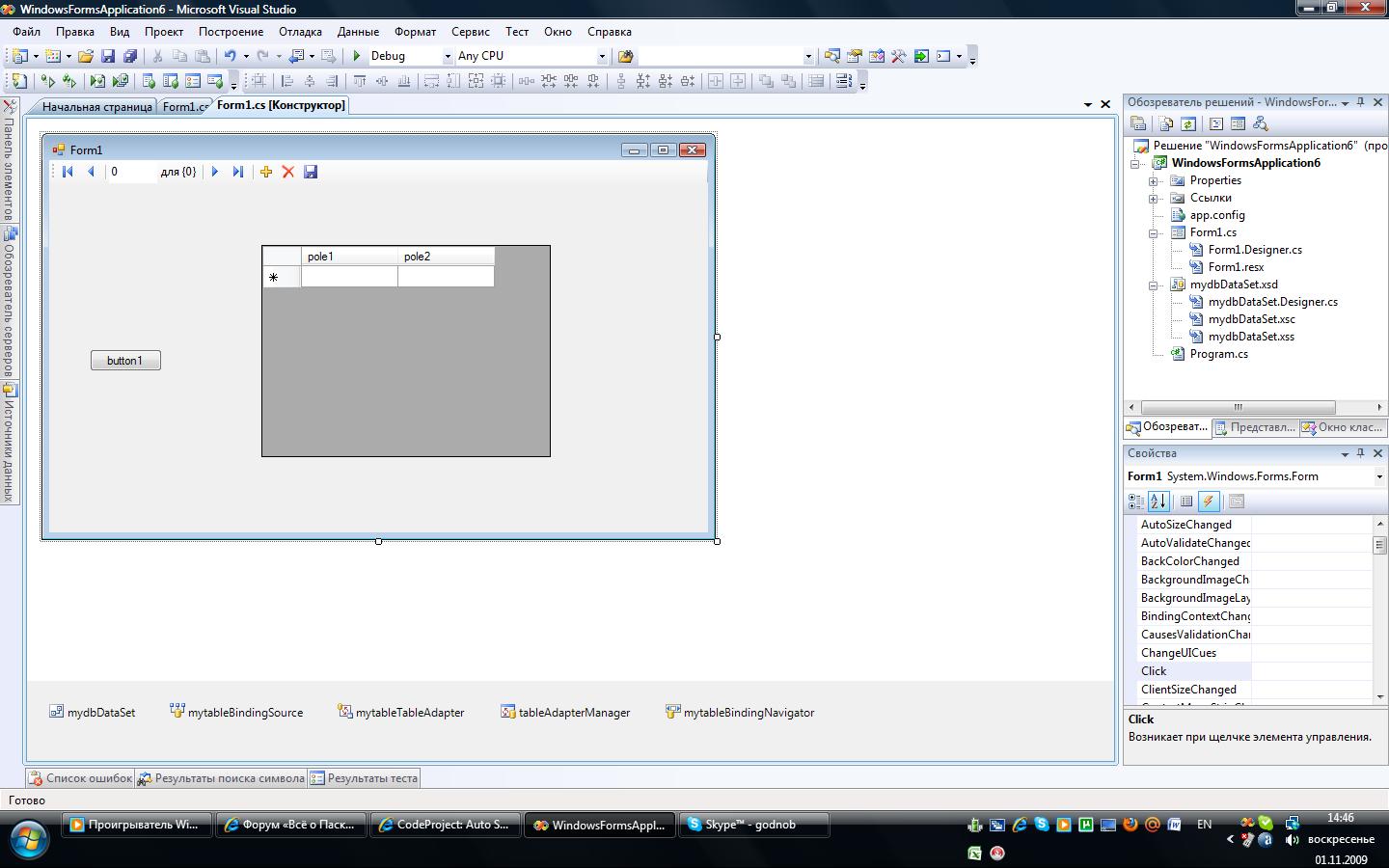
Task: Toggle the Events lightning view in Properties
Action: click(x=1208, y=501)
